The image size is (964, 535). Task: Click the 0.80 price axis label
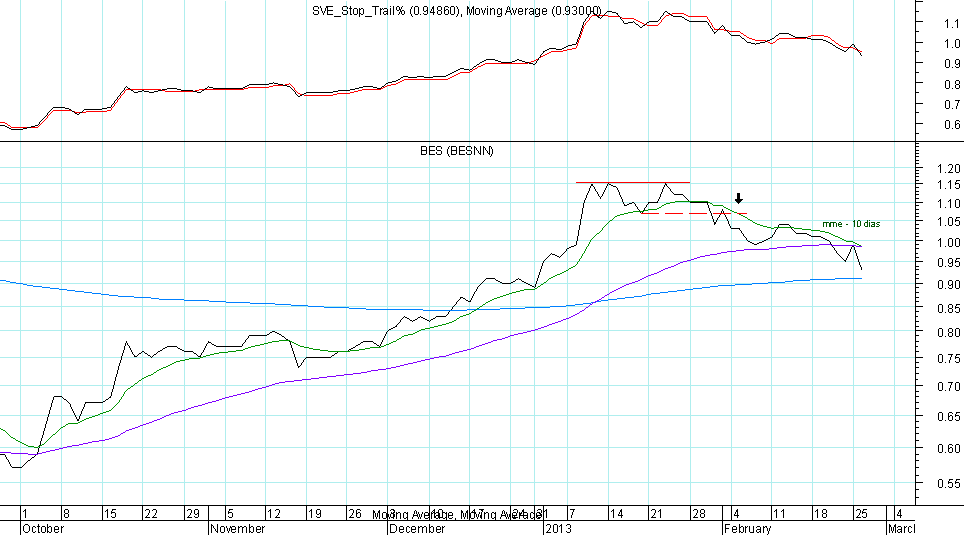click(x=949, y=333)
